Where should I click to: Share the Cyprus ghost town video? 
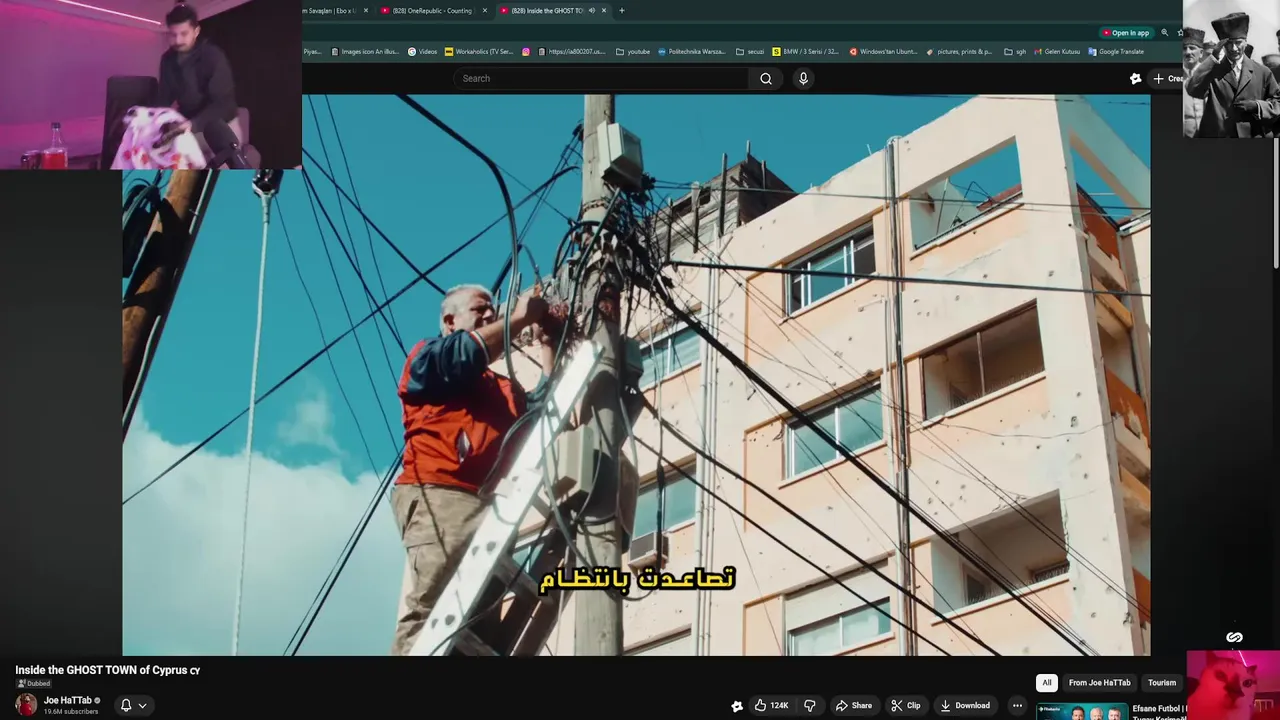[854, 705]
